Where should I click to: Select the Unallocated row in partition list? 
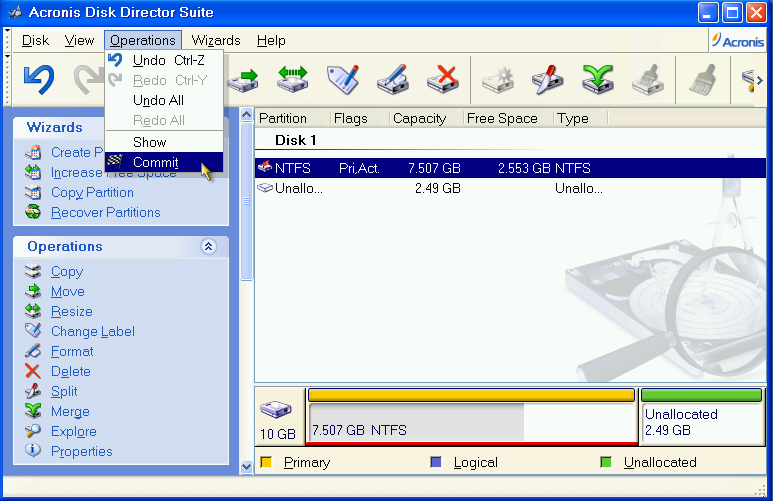pyautogui.click(x=510, y=188)
